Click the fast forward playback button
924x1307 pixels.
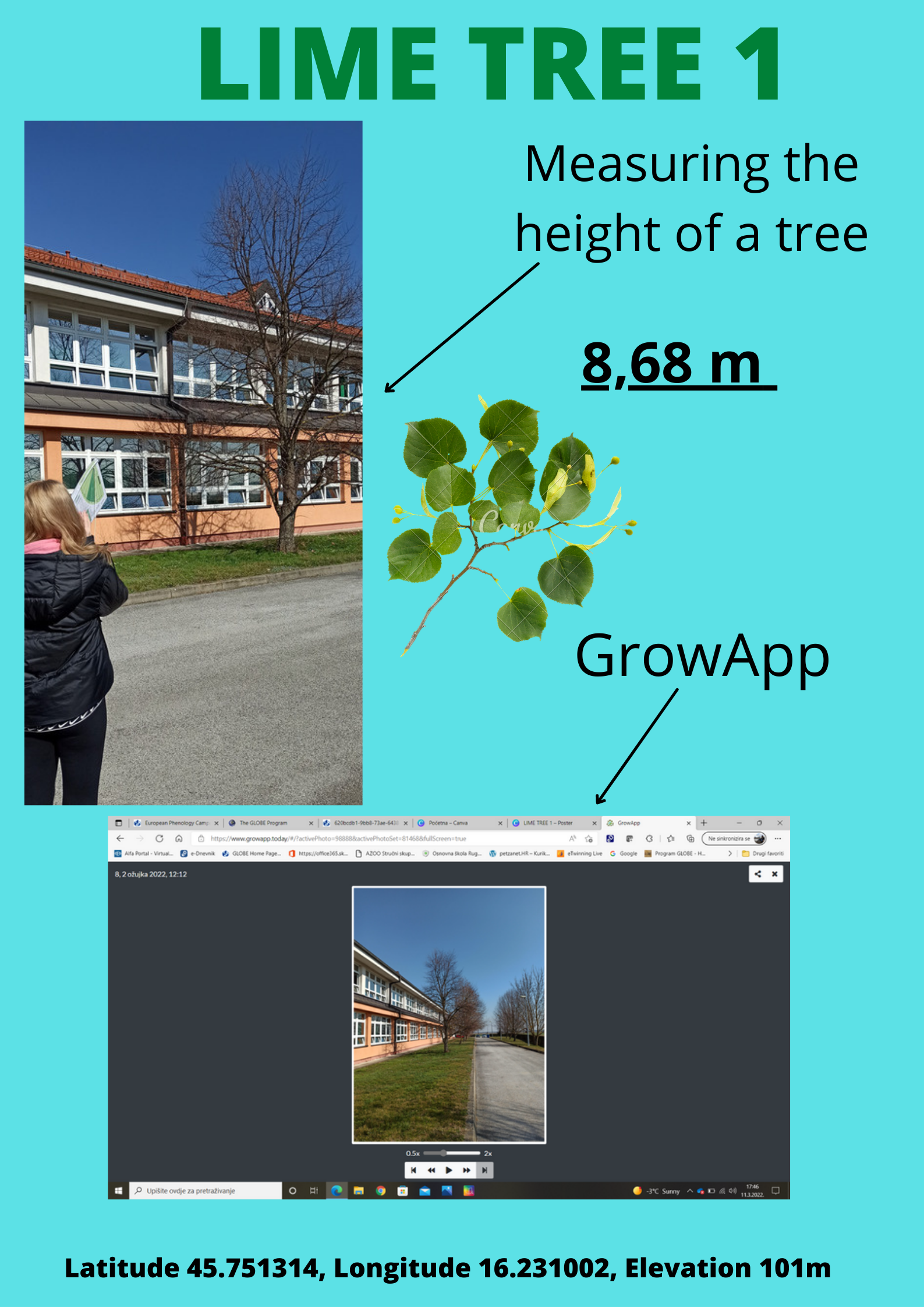(x=467, y=1170)
